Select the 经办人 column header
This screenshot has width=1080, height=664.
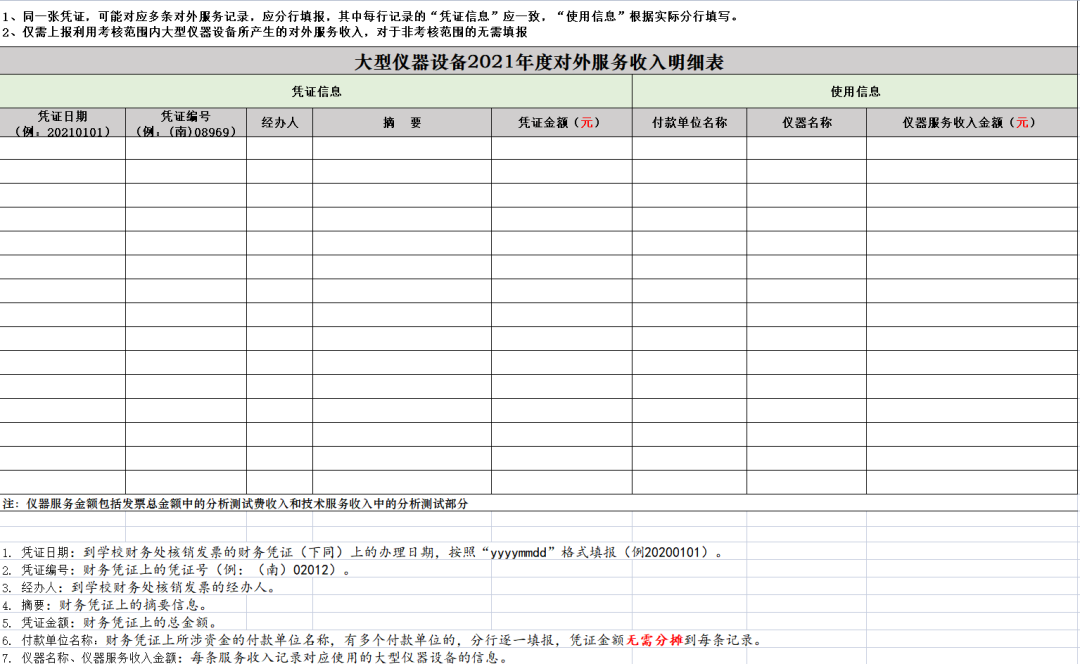coord(280,123)
